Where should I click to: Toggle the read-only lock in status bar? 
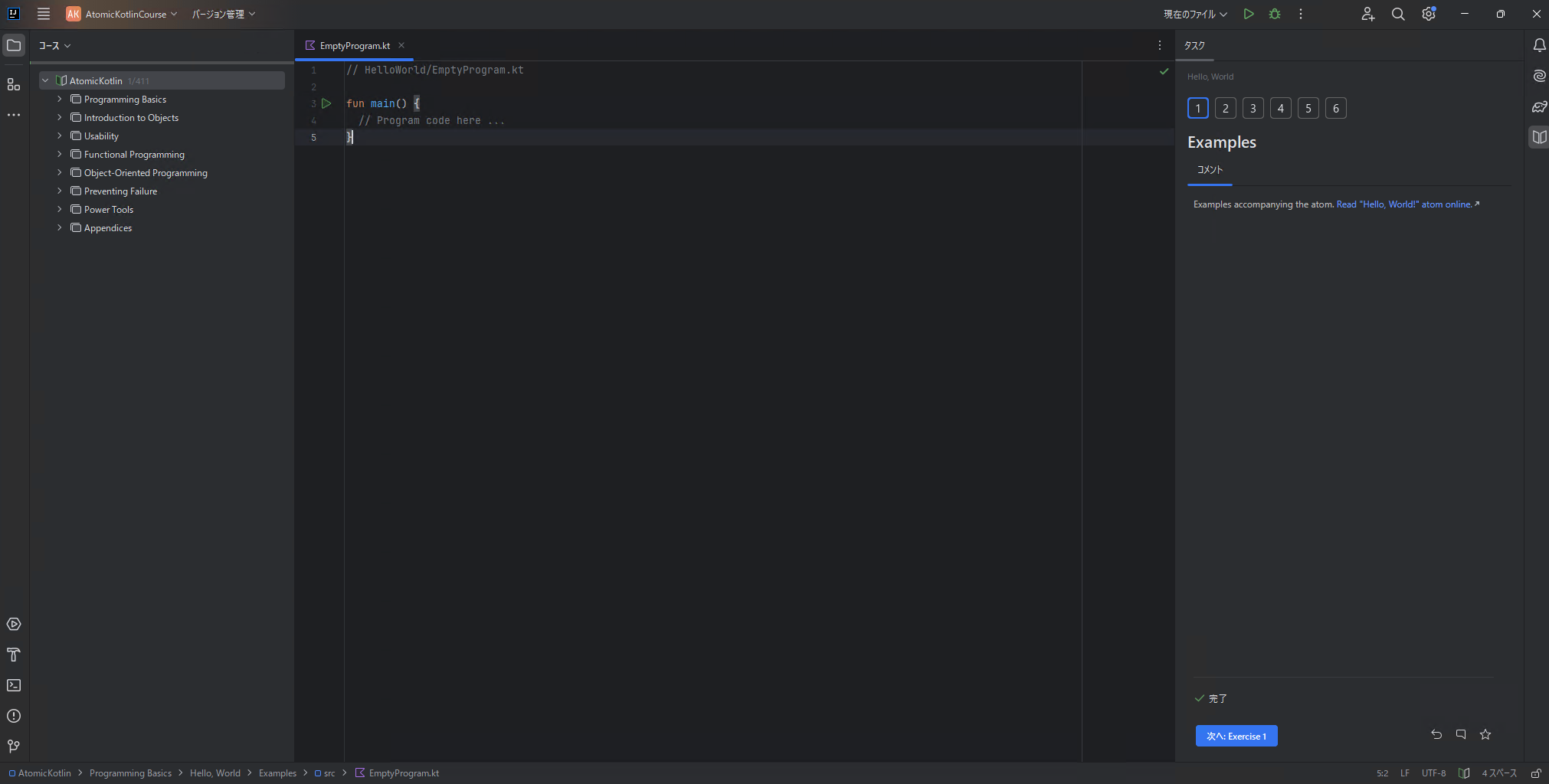pos(1536,773)
